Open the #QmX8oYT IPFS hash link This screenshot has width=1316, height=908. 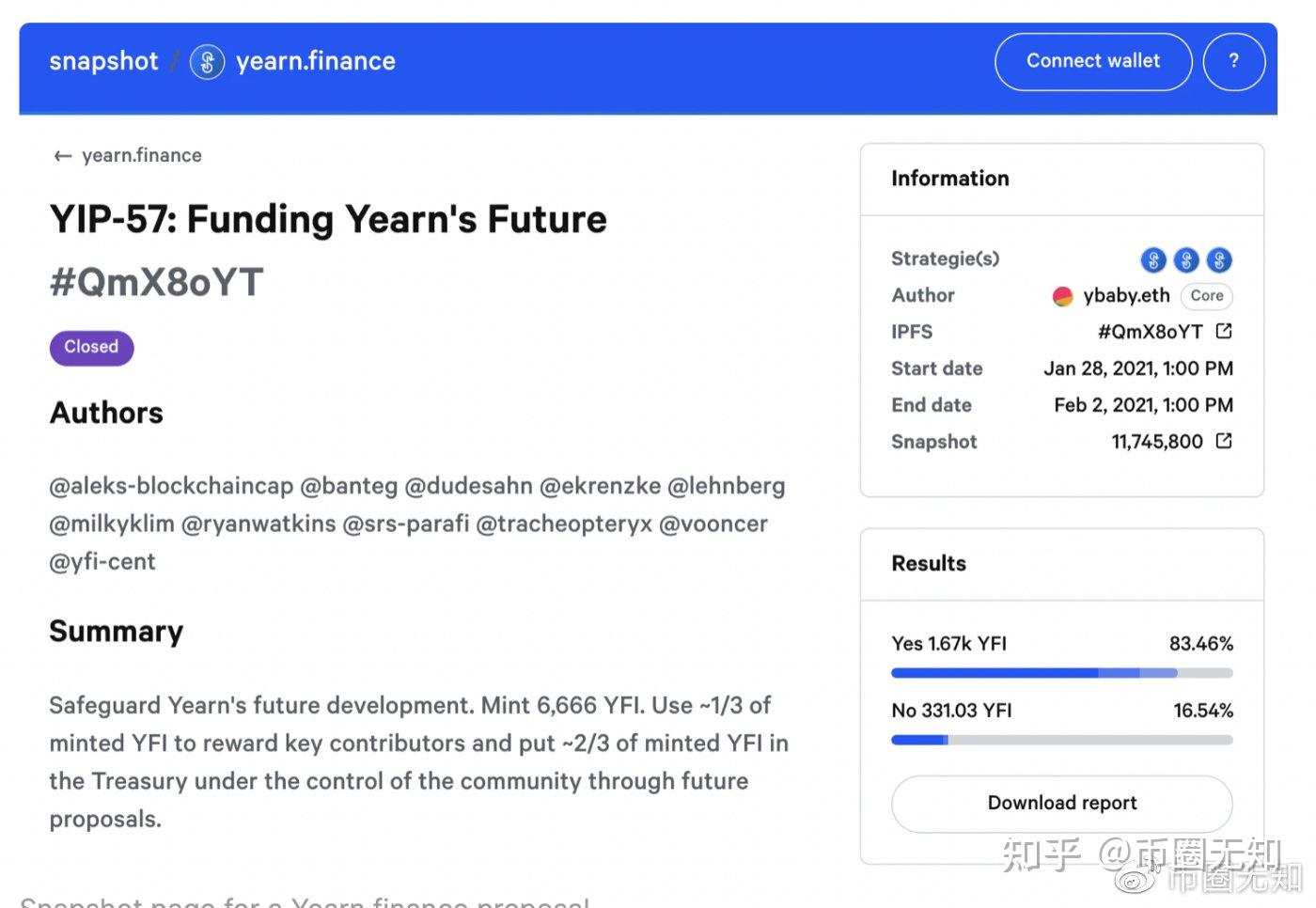[1150, 332]
